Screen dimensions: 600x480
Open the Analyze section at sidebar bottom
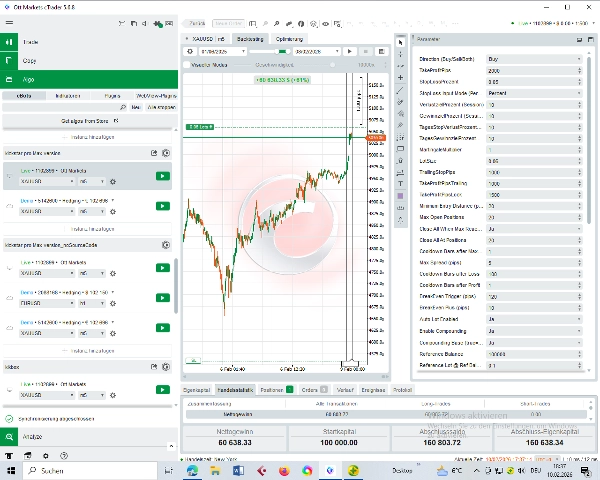point(89,436)
